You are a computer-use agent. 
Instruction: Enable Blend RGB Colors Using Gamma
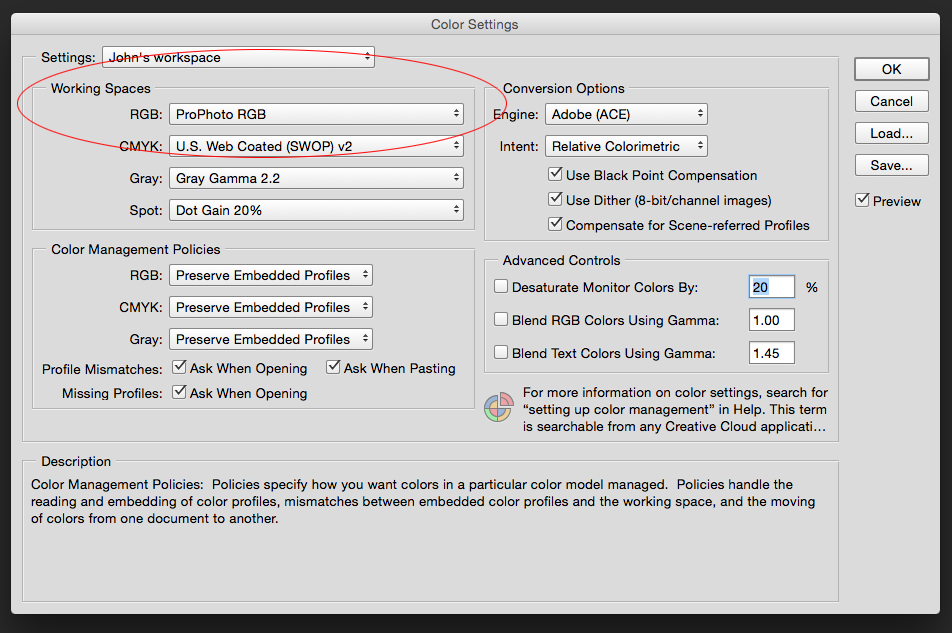click(501, 319)
